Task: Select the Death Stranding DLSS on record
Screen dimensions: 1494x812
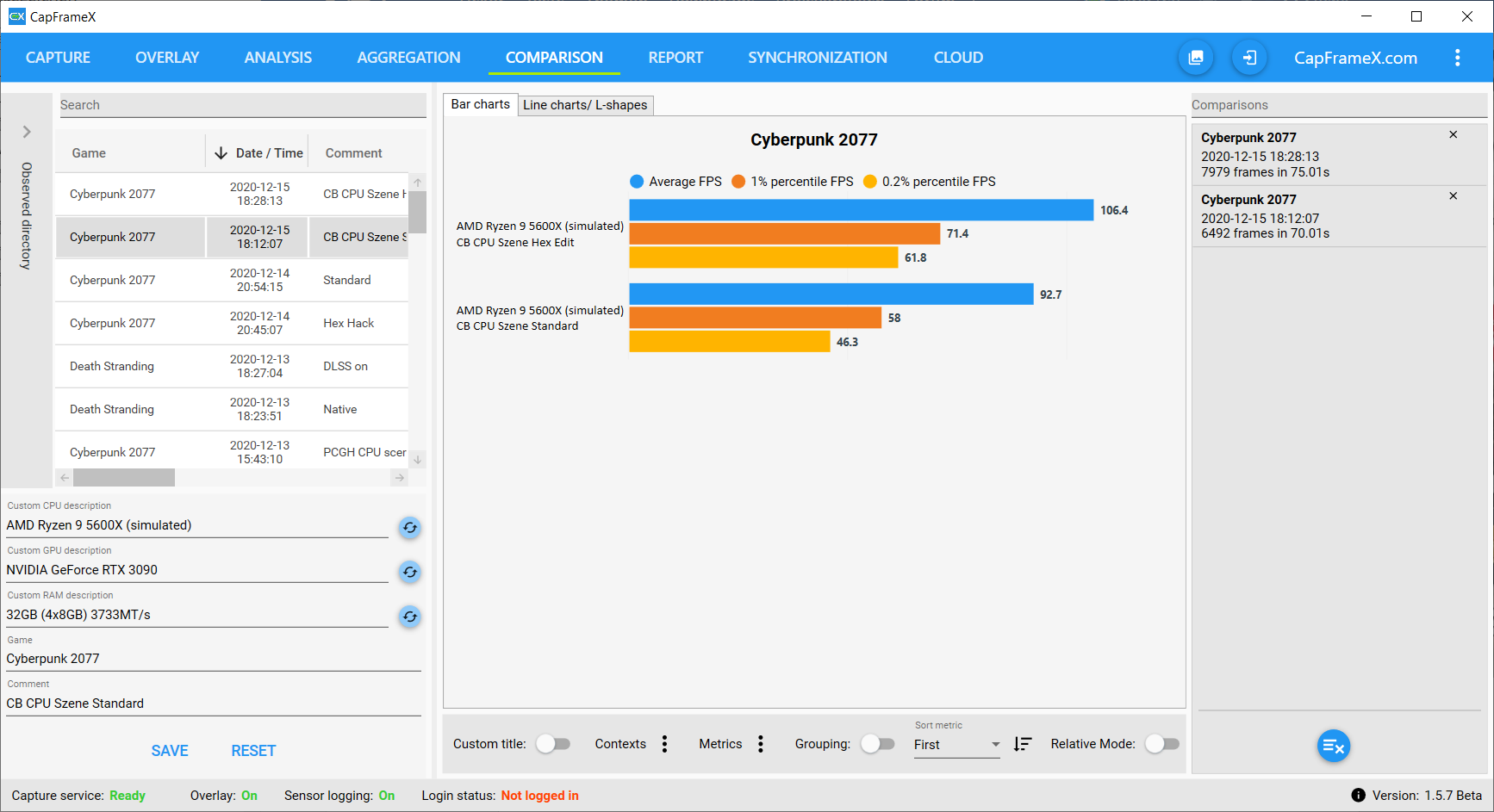Action: (x=232, y=366)
